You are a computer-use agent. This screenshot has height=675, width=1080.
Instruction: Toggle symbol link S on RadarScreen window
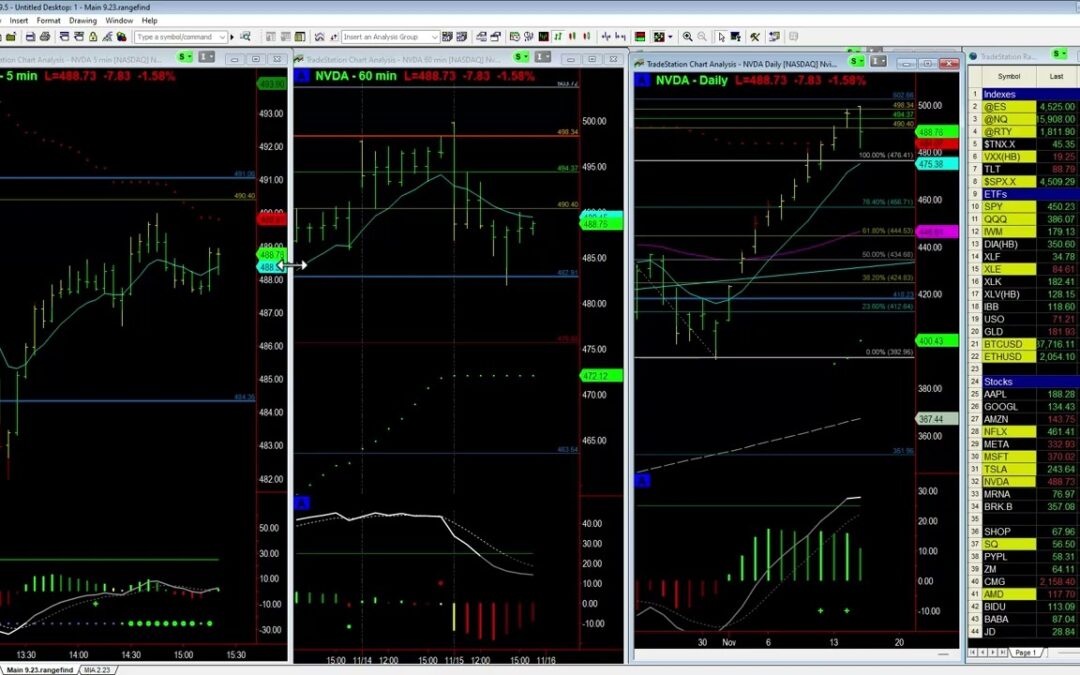(1059, 54)
